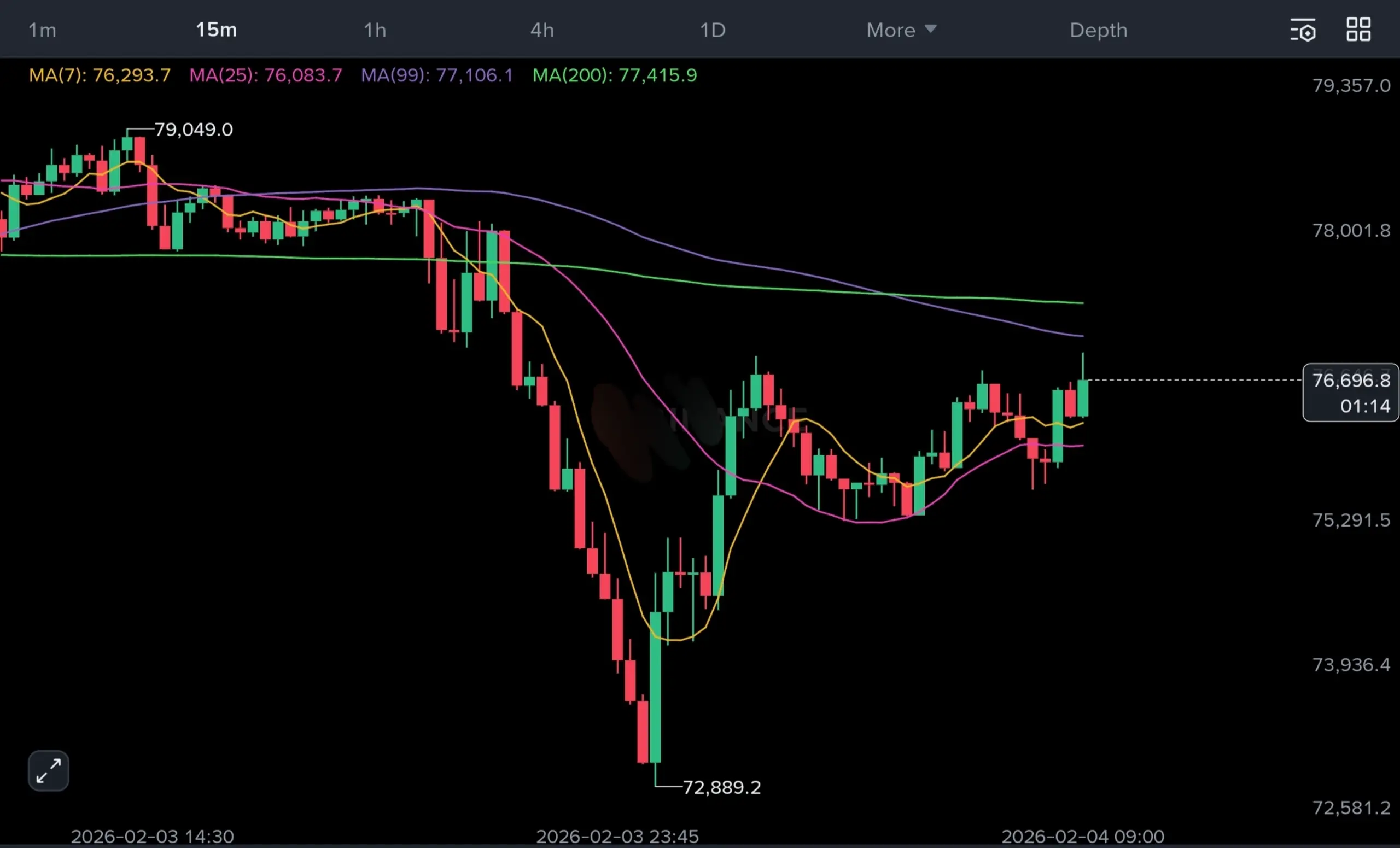Switch to the 1m timeframe
The image size is (1400, 848).
[42, 30]
